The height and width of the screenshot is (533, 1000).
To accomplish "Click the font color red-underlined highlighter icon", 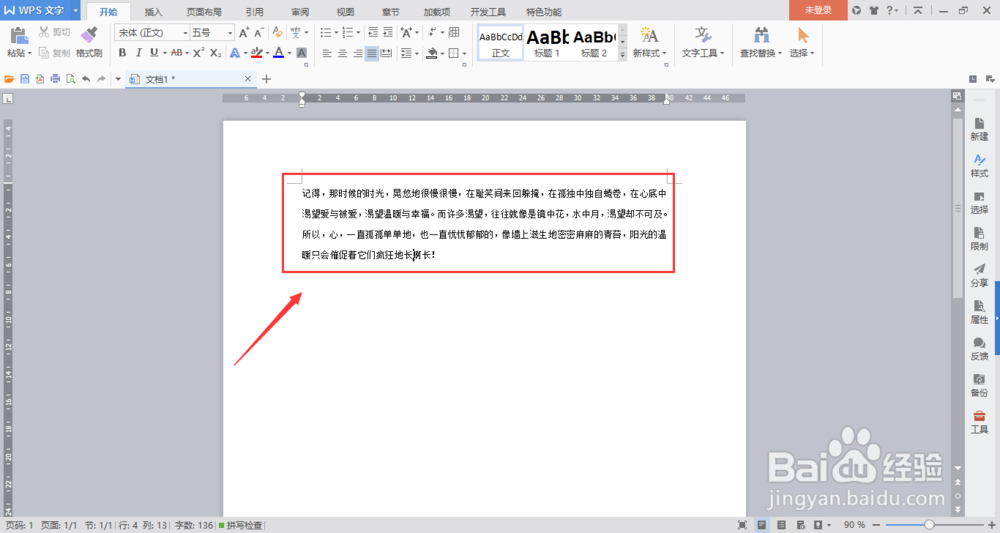I will click(256, 53).
